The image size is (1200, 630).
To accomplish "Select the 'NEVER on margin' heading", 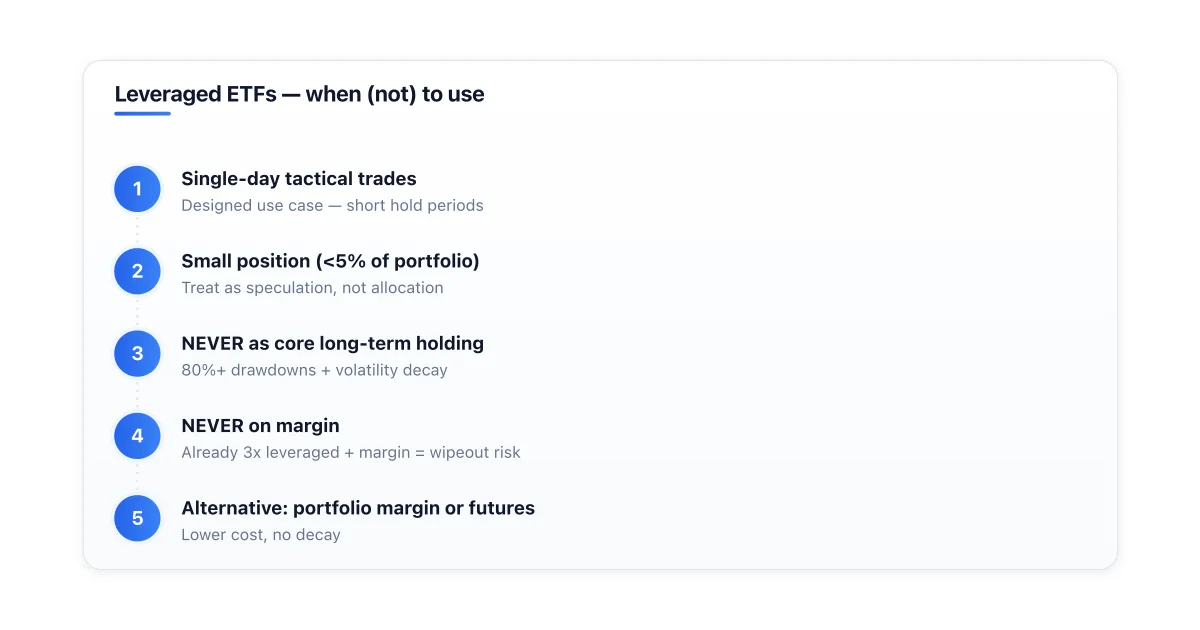I will pyautogui.click(x=260, y=426).
